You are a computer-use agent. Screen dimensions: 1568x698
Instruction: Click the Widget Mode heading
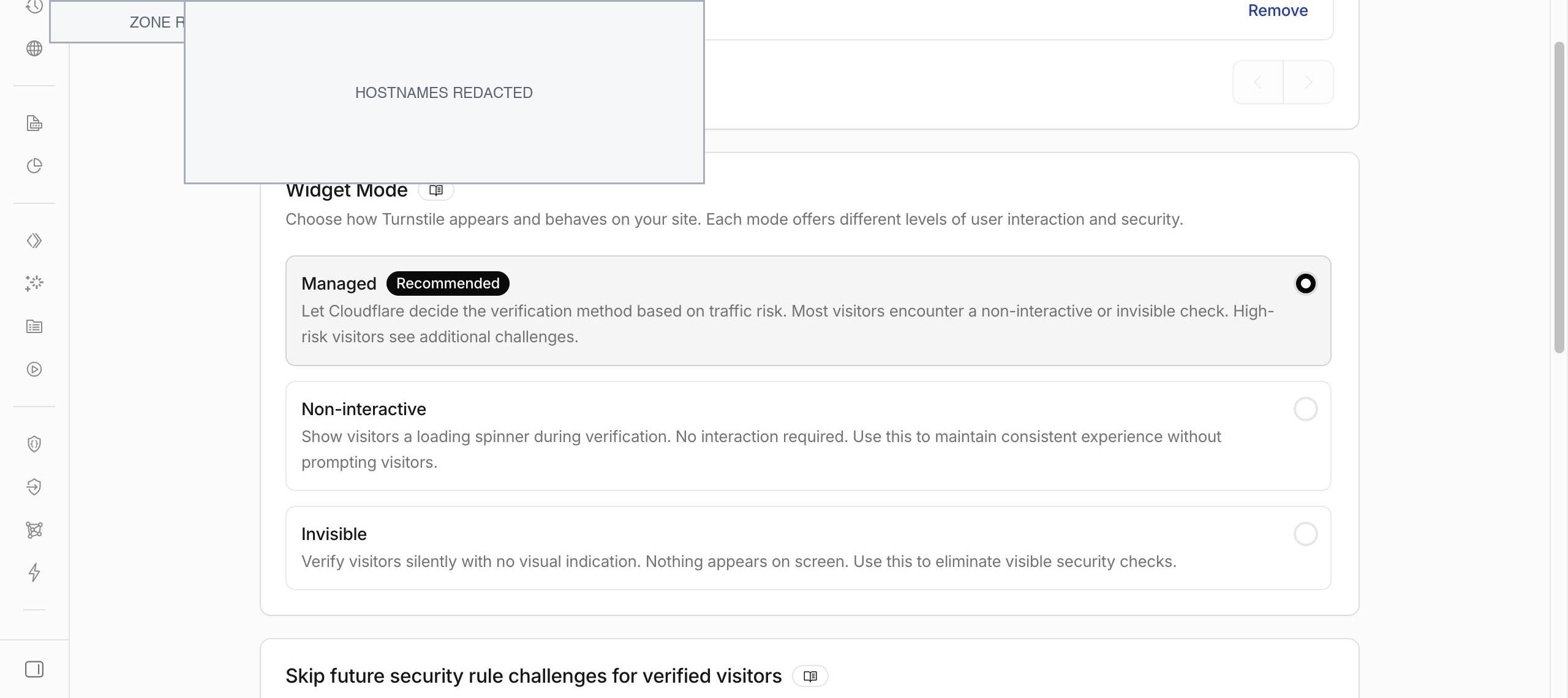pyautogui.click(x=347, y=190)
